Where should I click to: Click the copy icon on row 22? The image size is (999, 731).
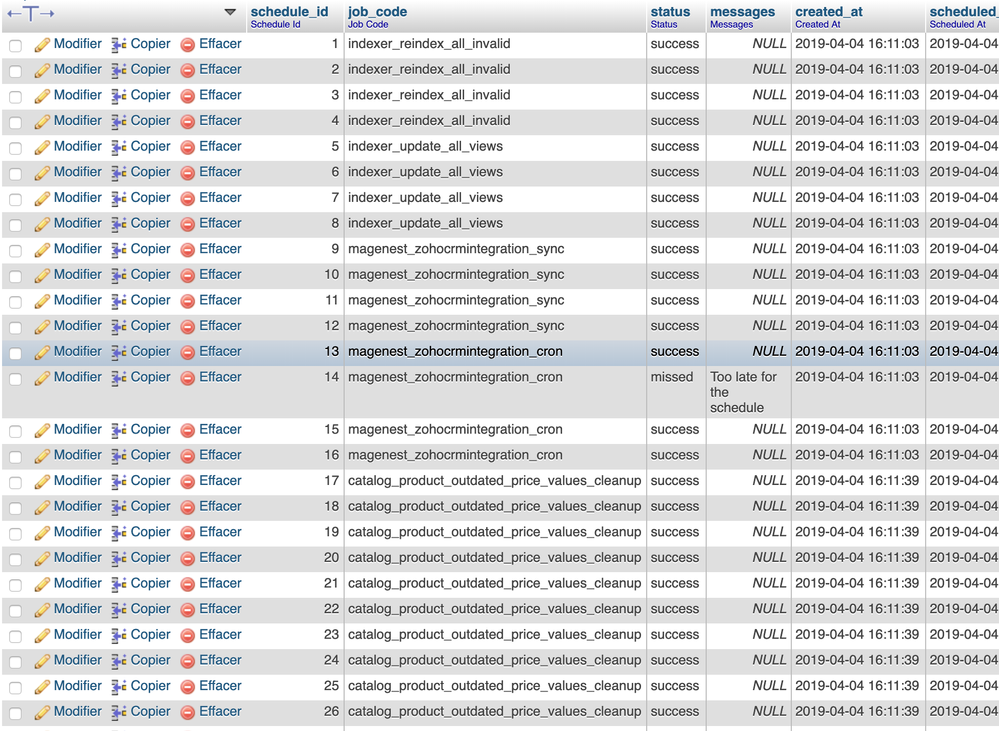coord(119,609)
